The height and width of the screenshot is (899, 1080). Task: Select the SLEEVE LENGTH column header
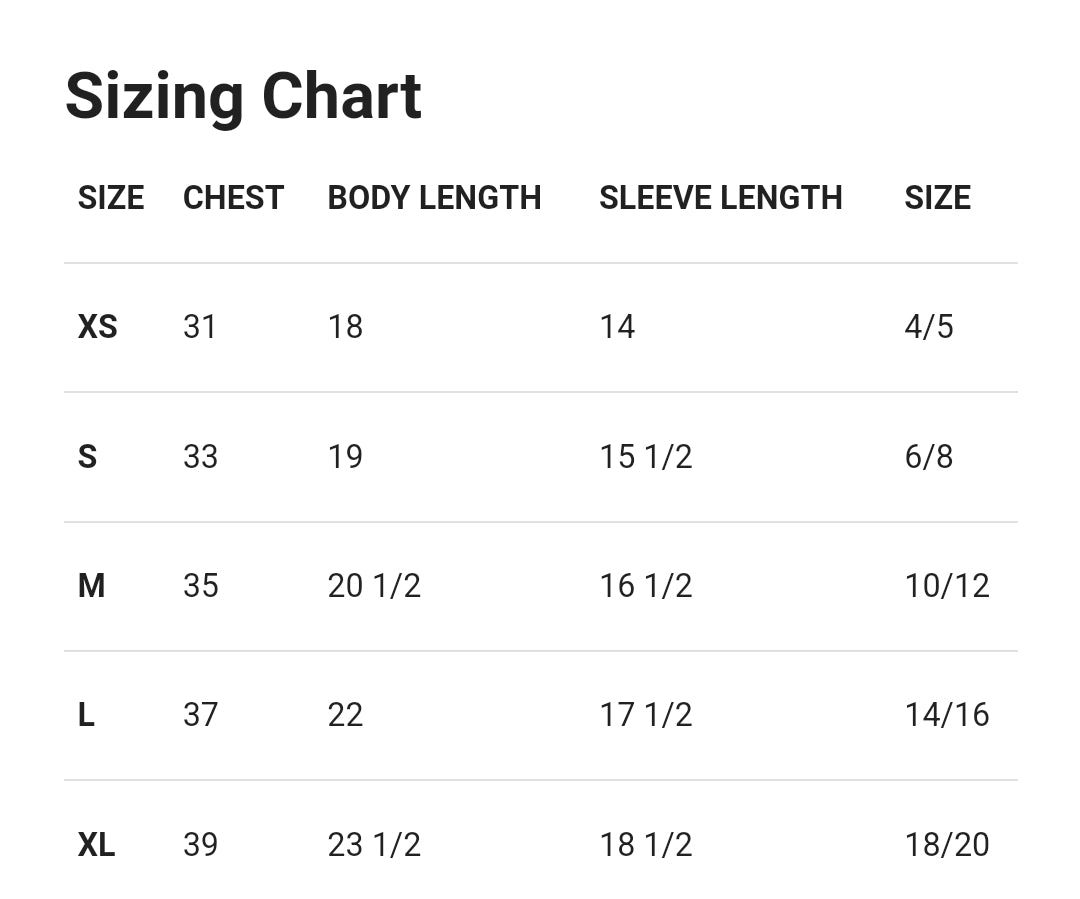click(x=720, y=198)
